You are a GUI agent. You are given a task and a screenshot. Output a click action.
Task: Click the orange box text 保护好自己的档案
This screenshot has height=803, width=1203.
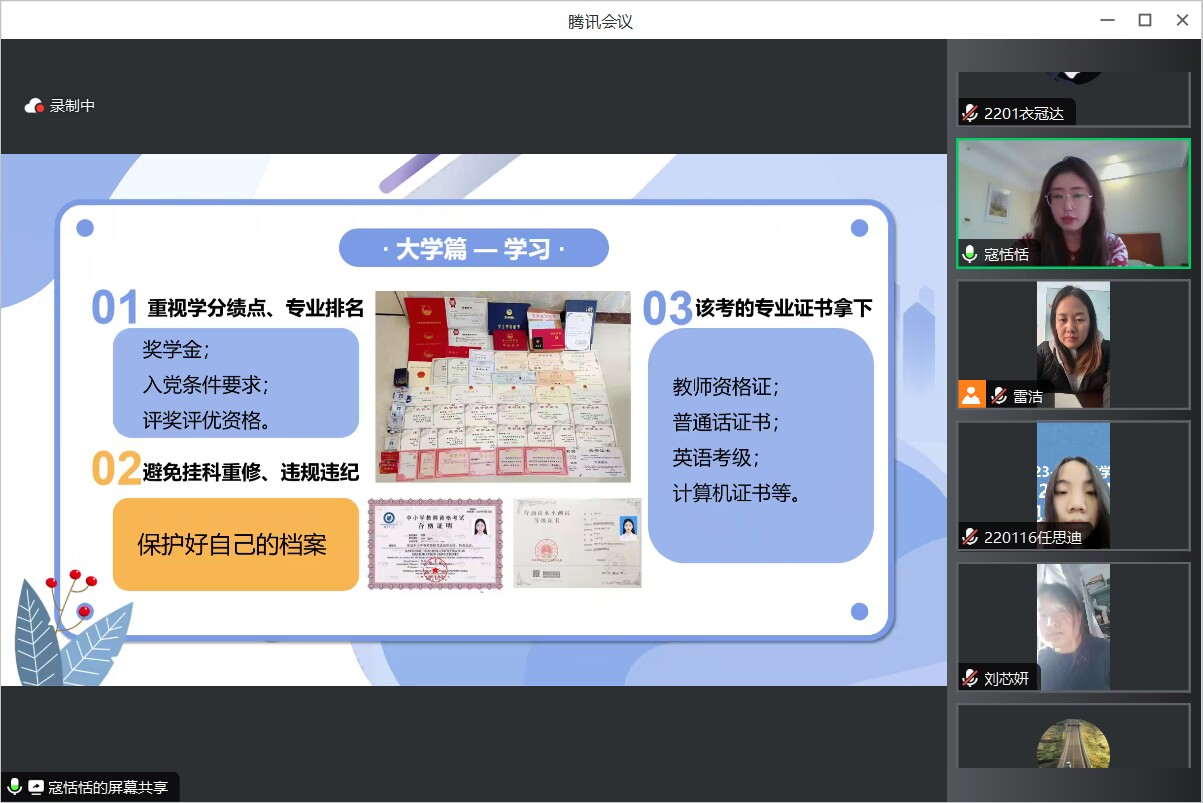[232, 545]
